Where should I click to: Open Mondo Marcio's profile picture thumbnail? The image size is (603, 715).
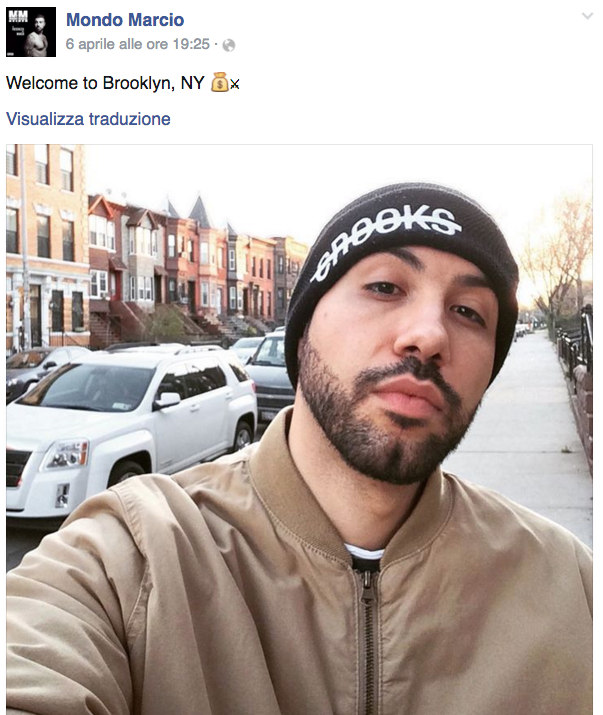(31, 32)
